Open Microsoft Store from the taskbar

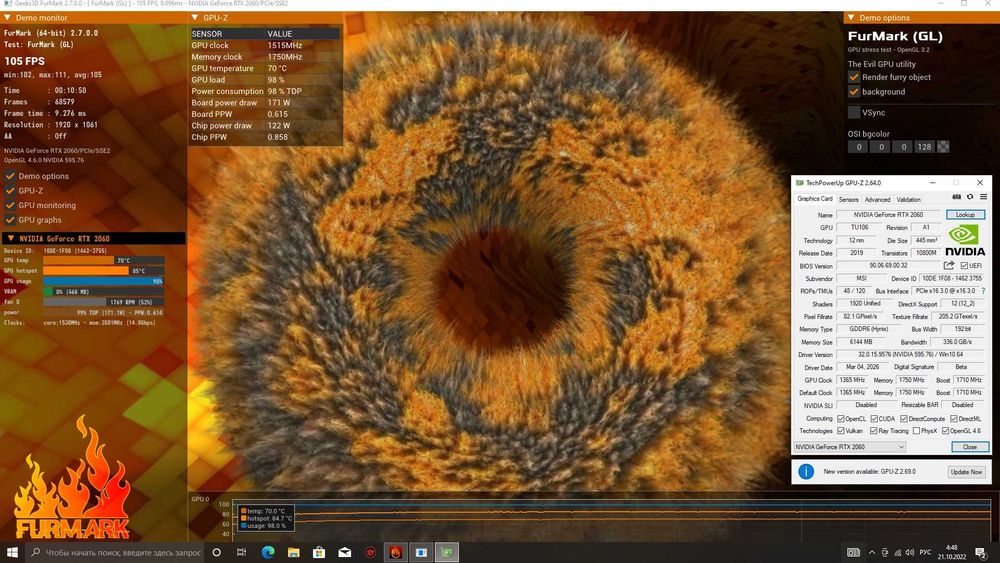coord(319,552)
